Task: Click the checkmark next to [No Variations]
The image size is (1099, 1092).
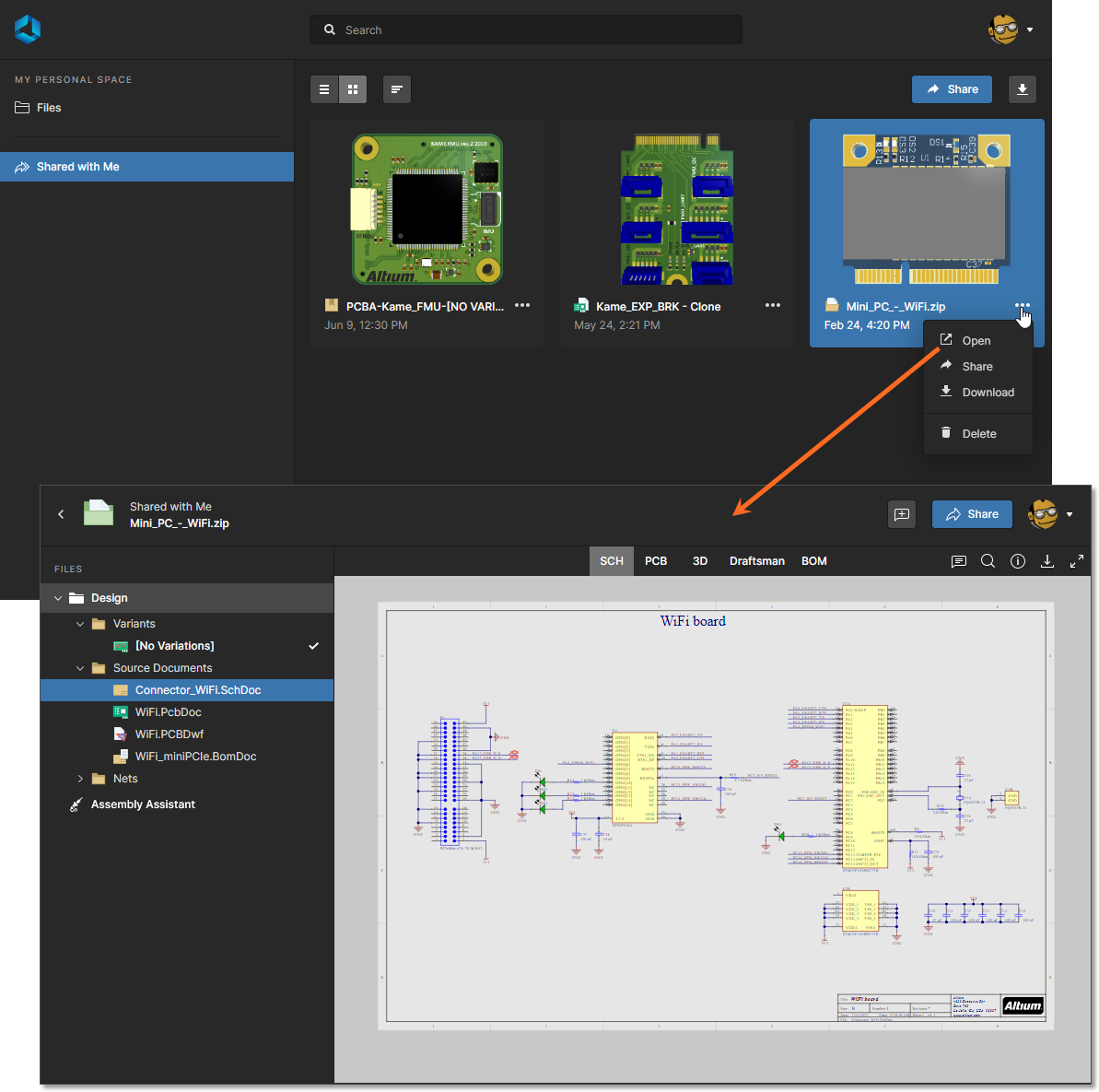Action: coord(313,646)
